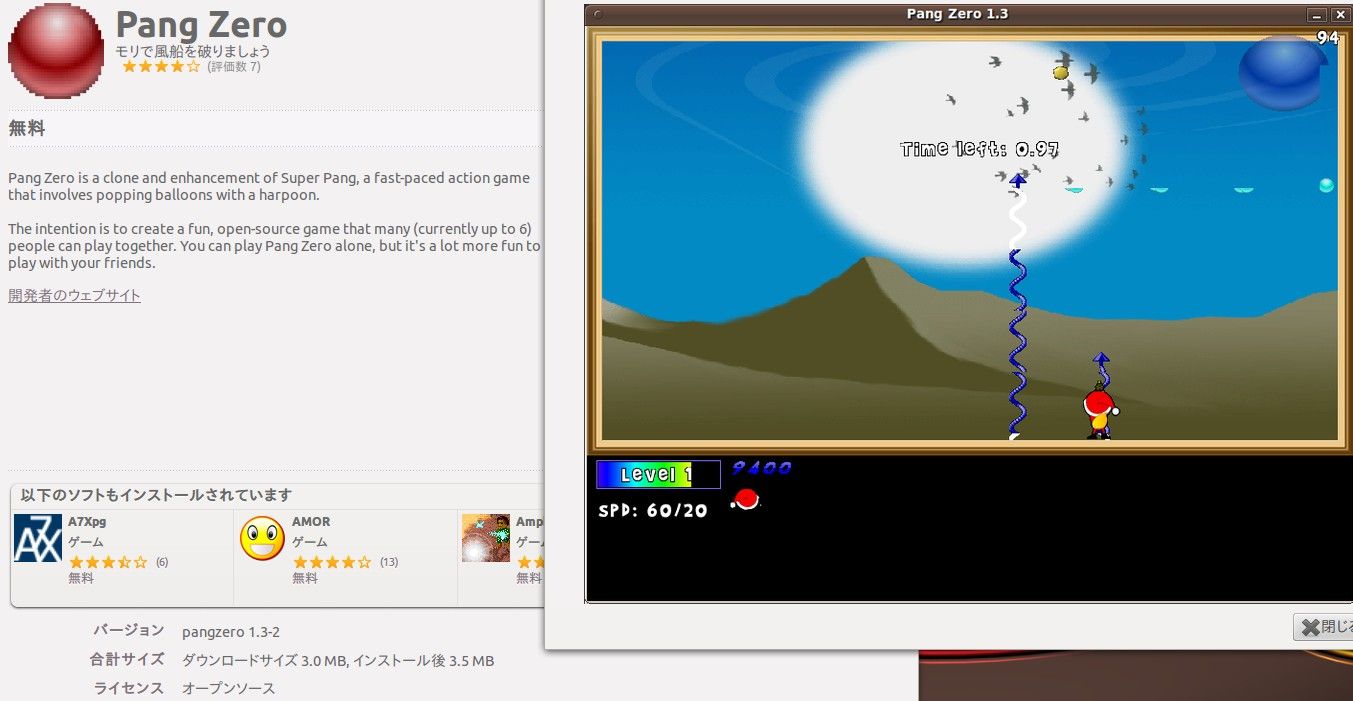Click the Pang Zero heading text
This screenshot has height=701, width=1353.
point(201,24)
